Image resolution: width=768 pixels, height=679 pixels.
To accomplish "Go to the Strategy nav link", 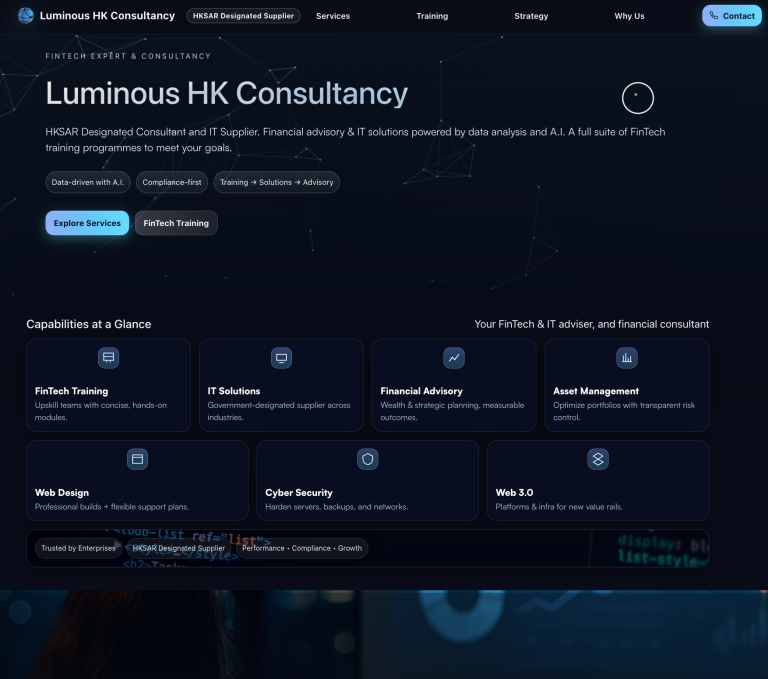I will click(531, 16).
